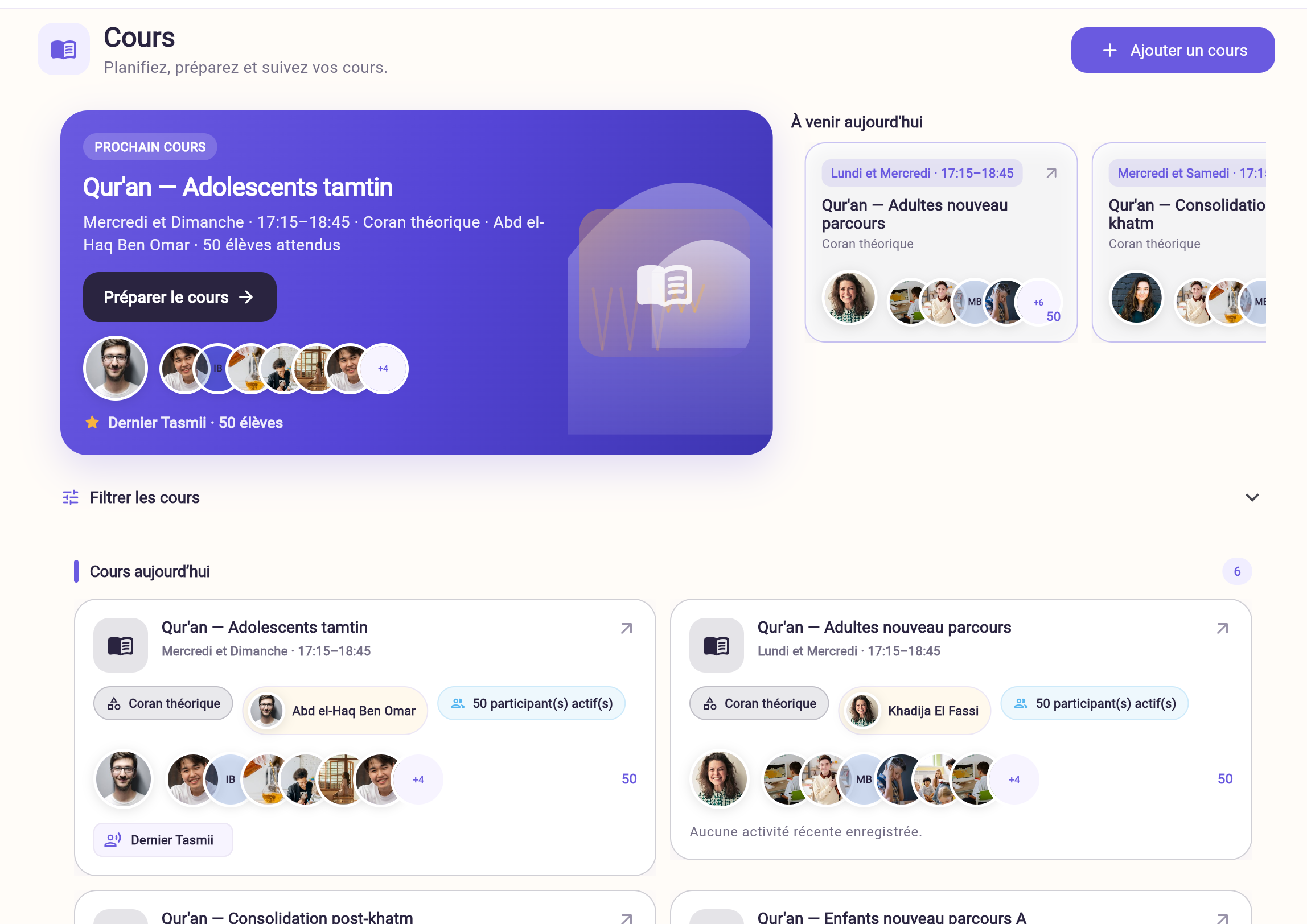1307x924 pixels.
Task: Click the PROCHAIN COURS badge
Action: (x=150, y=147)
